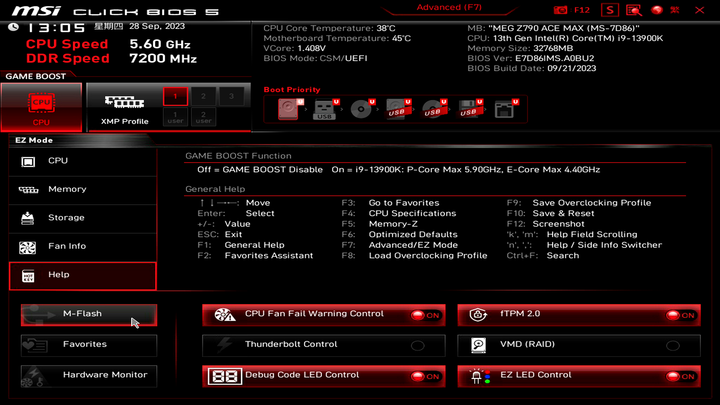
Task: Open Favorites menu button
Action: (x=89, y=345)
